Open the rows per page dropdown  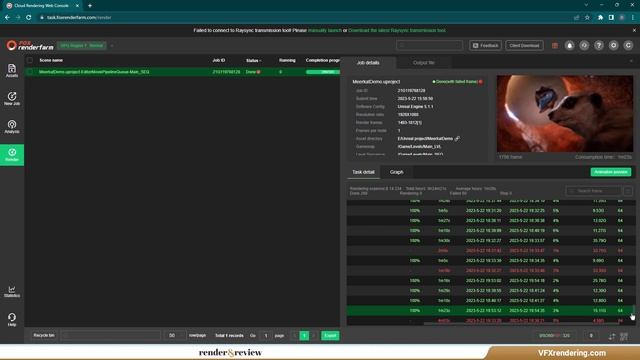pos(175,336)
